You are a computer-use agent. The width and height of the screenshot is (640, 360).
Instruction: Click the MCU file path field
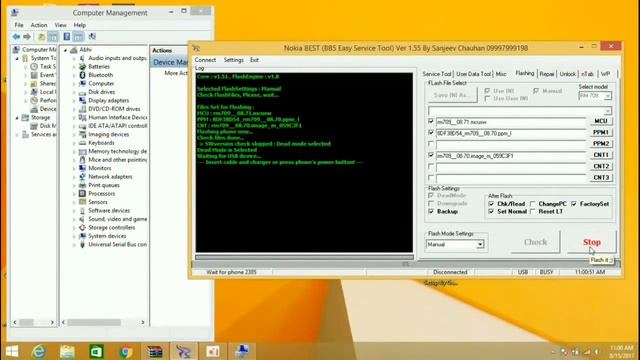pyautogui.click(x=511, y=122)
